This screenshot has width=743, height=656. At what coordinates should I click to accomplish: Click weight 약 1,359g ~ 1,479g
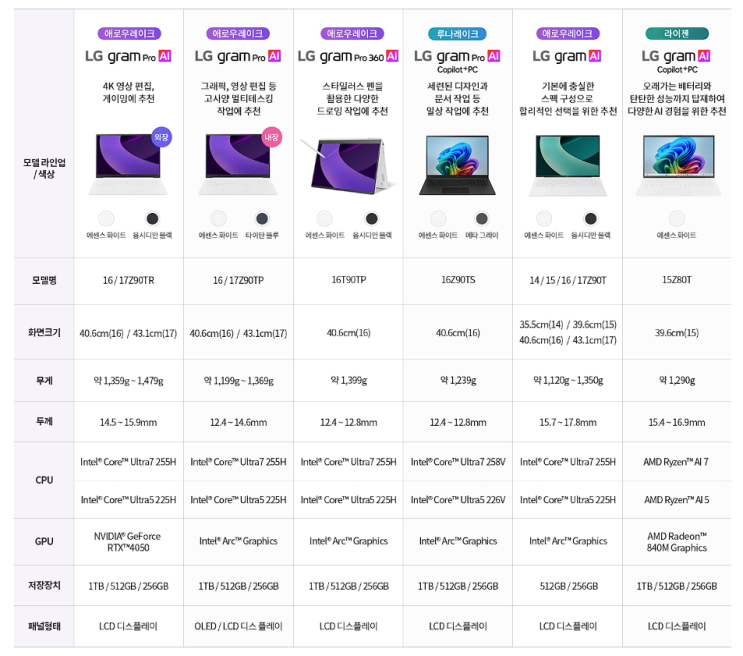[128, 381]
